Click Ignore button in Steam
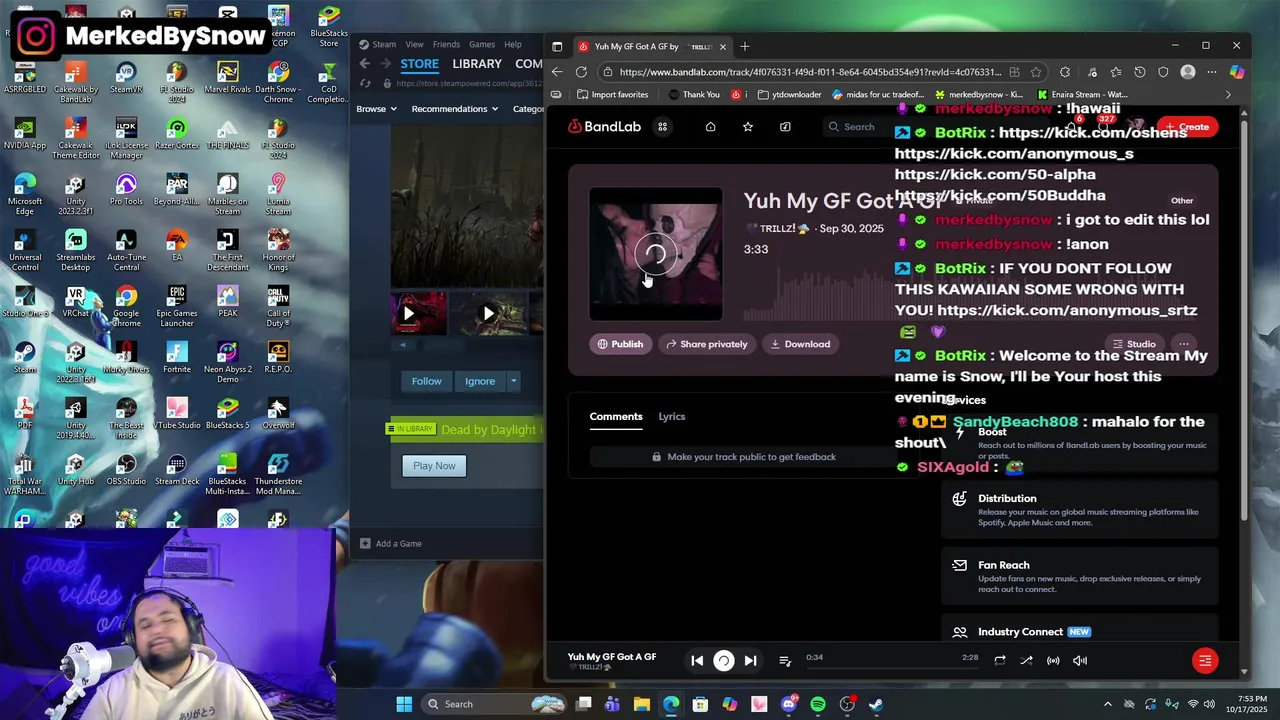 [480, 381]
